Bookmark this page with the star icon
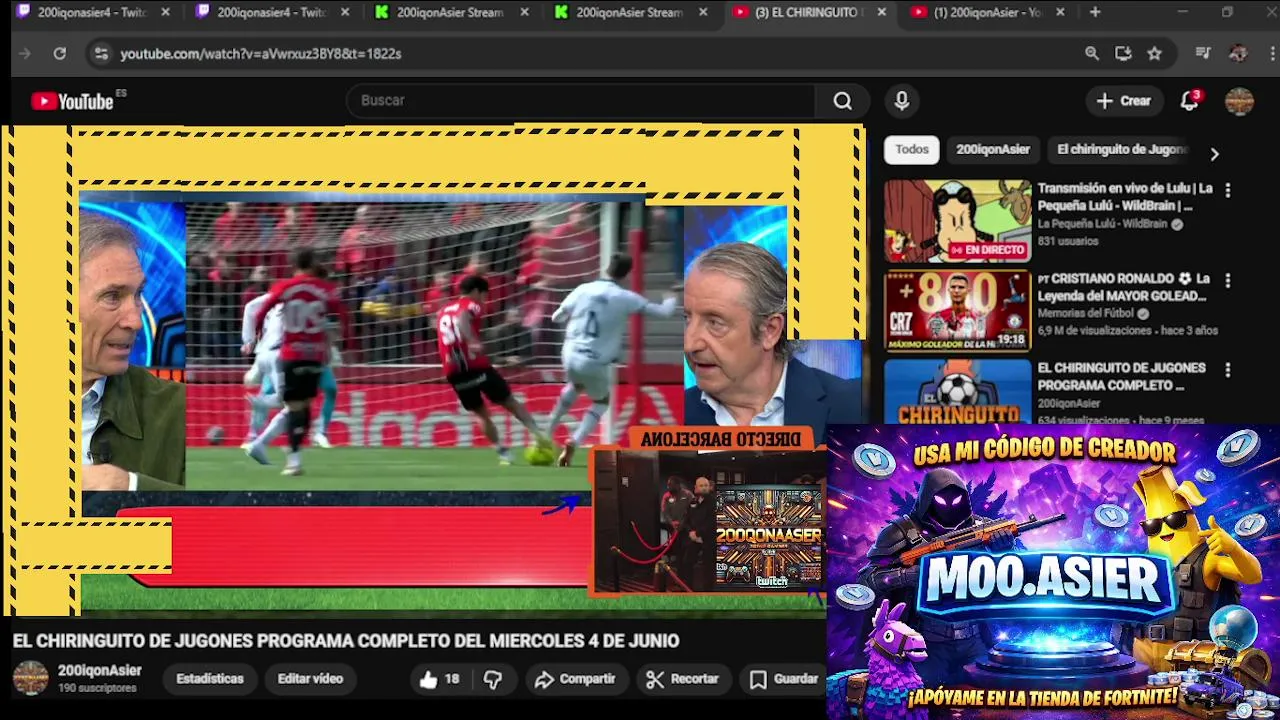 point(1155,54)
